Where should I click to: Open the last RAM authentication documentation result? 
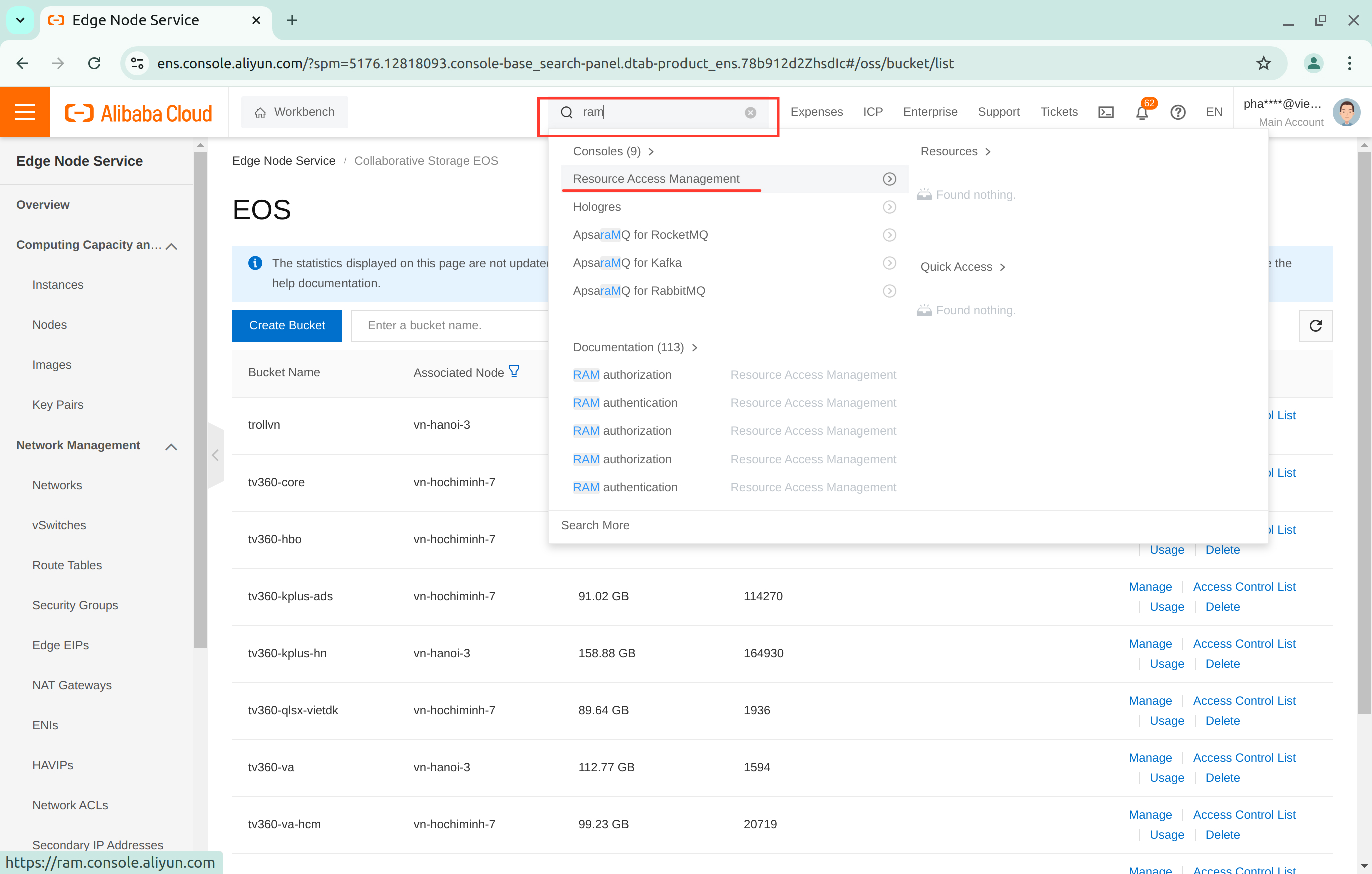click(625, 487)
